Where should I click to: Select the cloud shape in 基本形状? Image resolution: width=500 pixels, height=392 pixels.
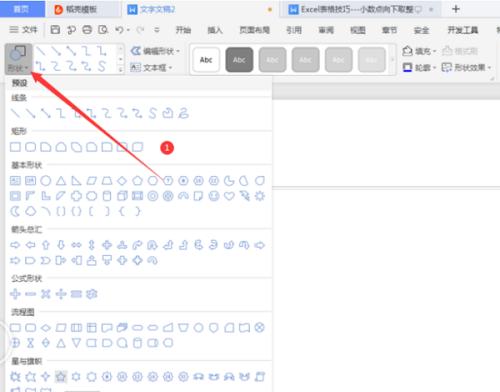coord(31,211)
